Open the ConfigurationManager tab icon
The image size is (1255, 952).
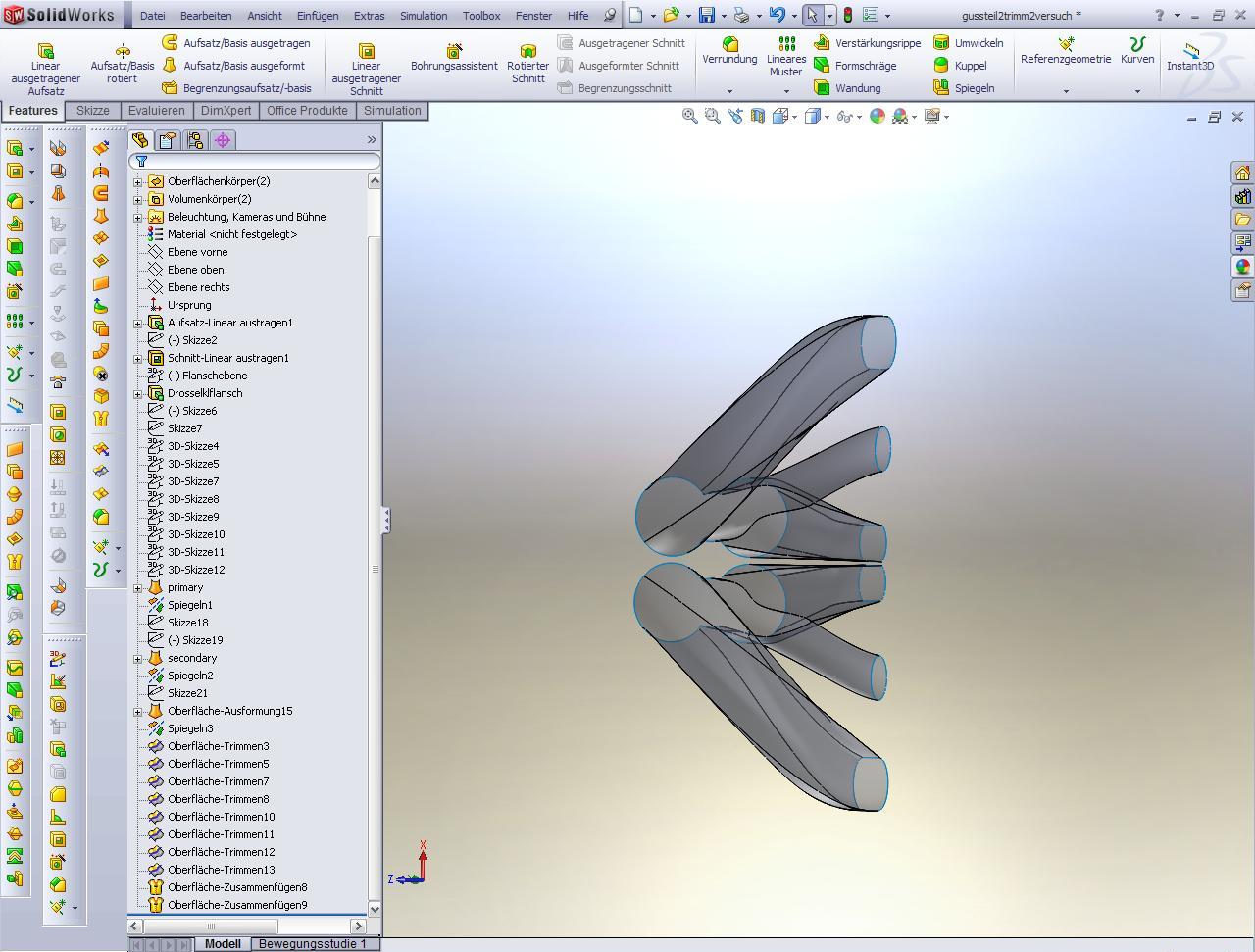[x=195, y=140]
